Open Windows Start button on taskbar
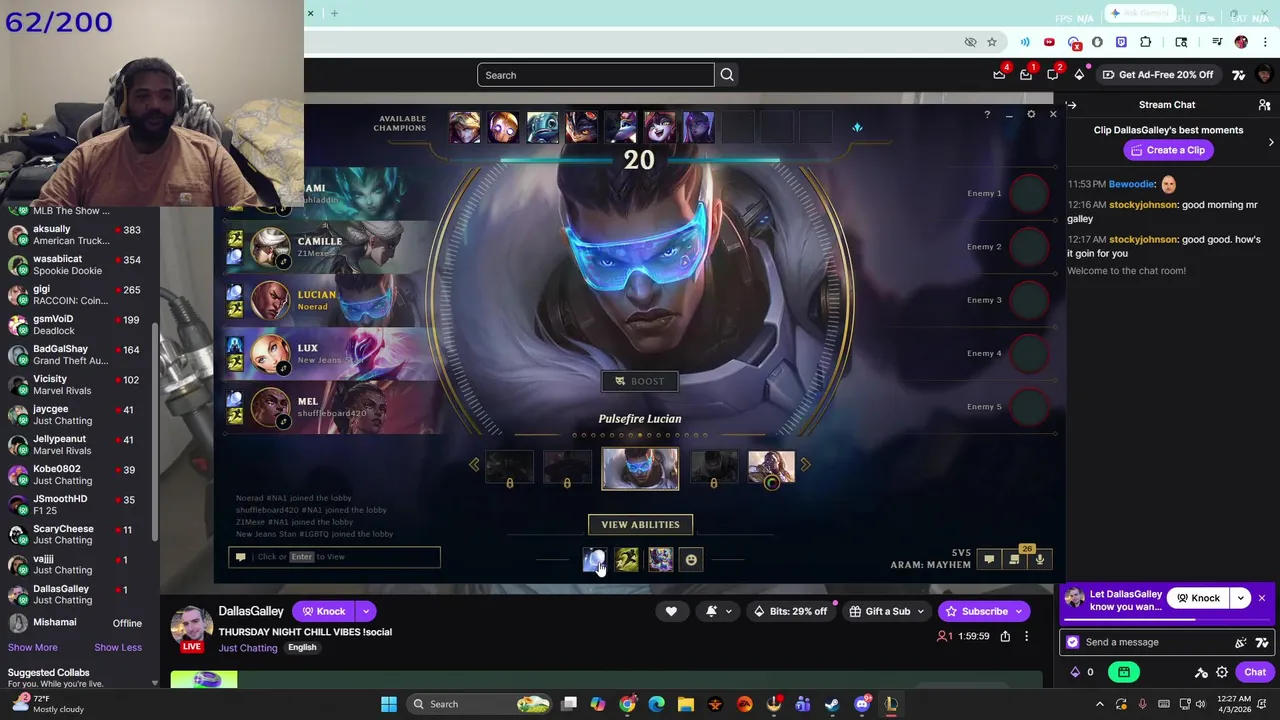 coord(389,704)
